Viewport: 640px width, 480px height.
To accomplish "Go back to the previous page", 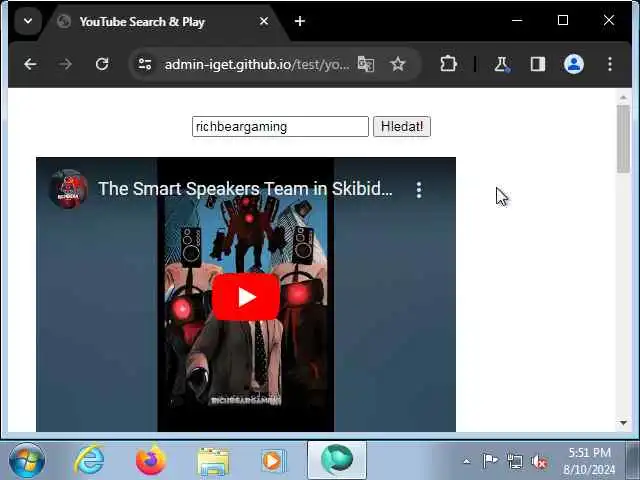I will click(31, 64).
